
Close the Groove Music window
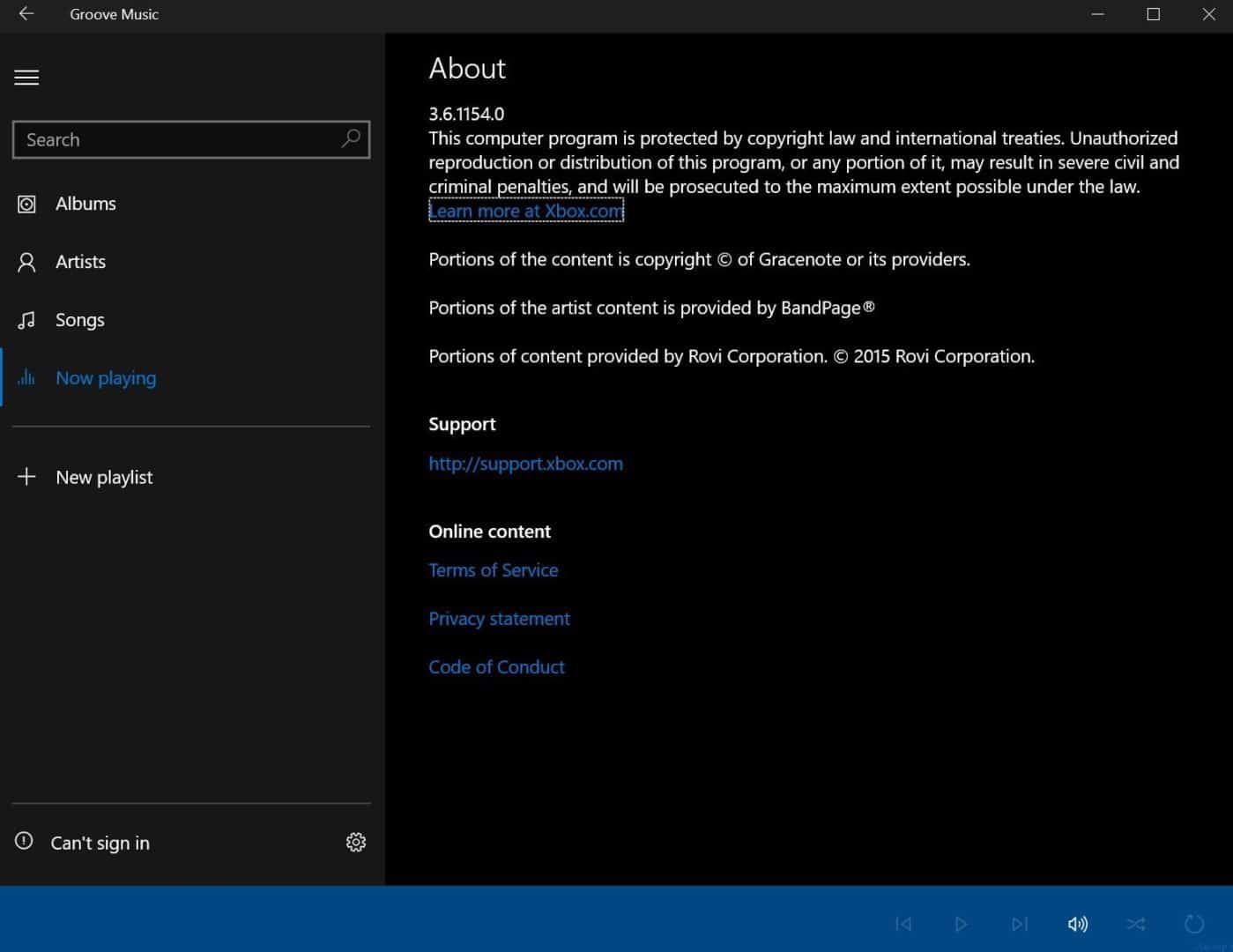1208,14
